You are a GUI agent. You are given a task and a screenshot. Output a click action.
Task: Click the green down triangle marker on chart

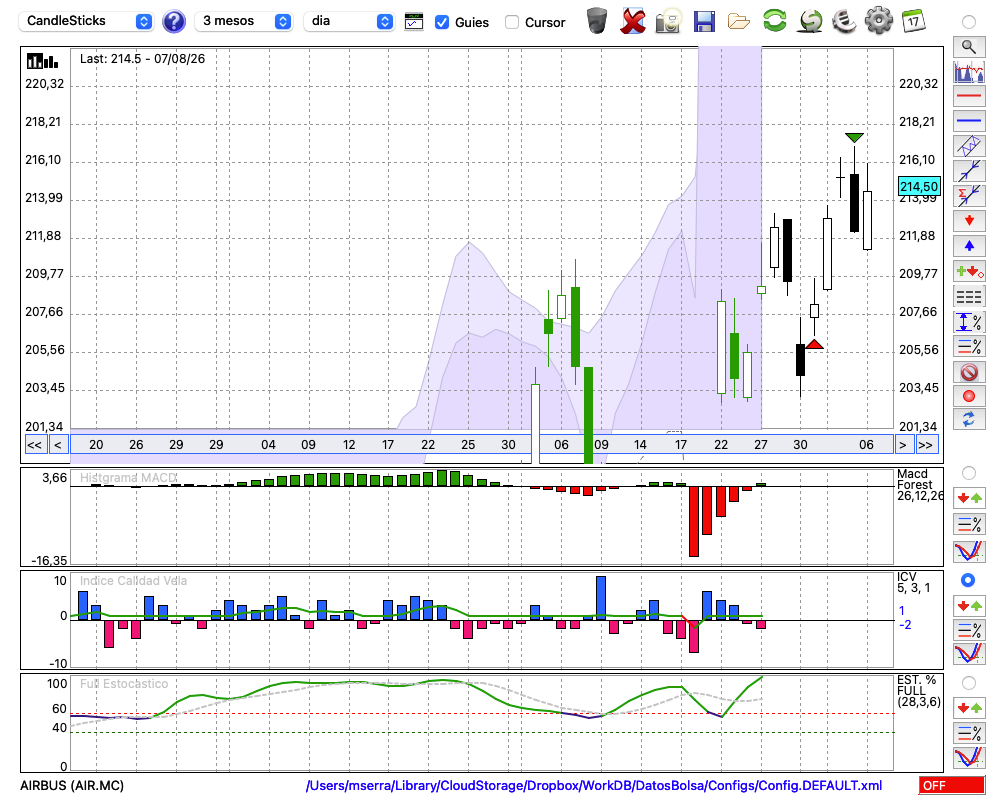[x=855, y=137]
